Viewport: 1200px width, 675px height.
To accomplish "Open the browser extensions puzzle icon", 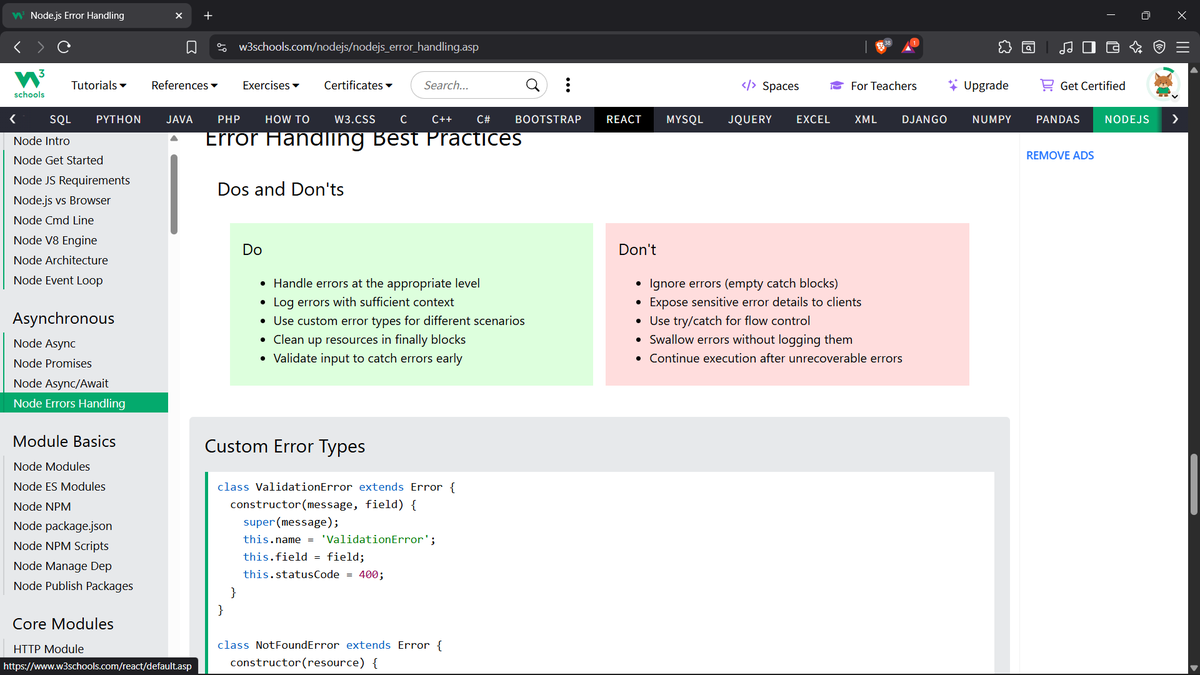I will tap(1005, 47).
